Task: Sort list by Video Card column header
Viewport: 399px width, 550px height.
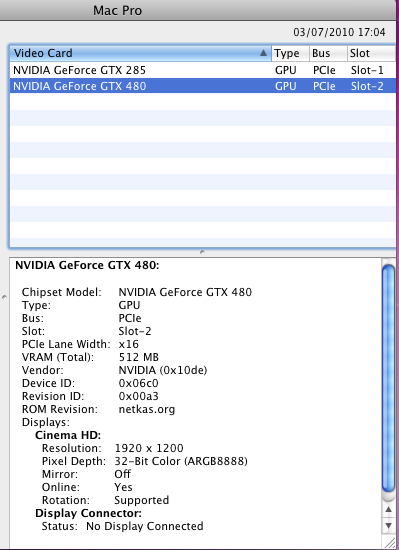Action: click(140, 53)
